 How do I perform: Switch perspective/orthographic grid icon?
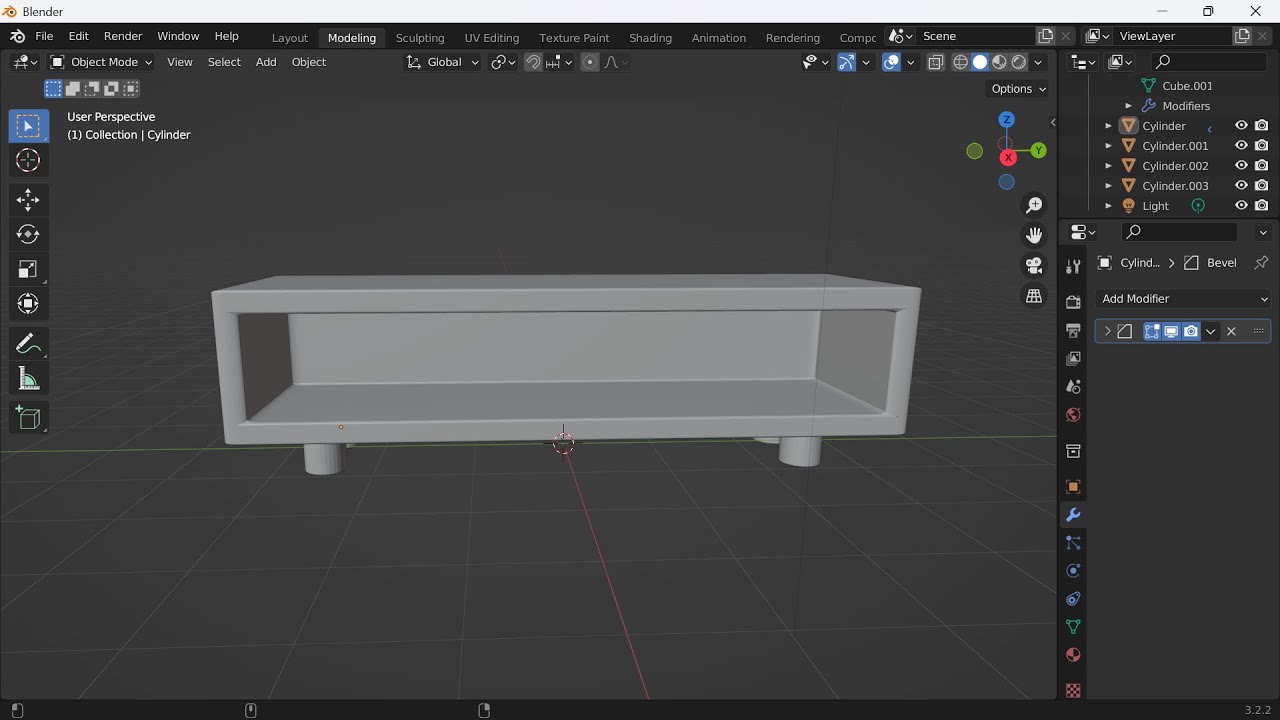click(1034, 297)
